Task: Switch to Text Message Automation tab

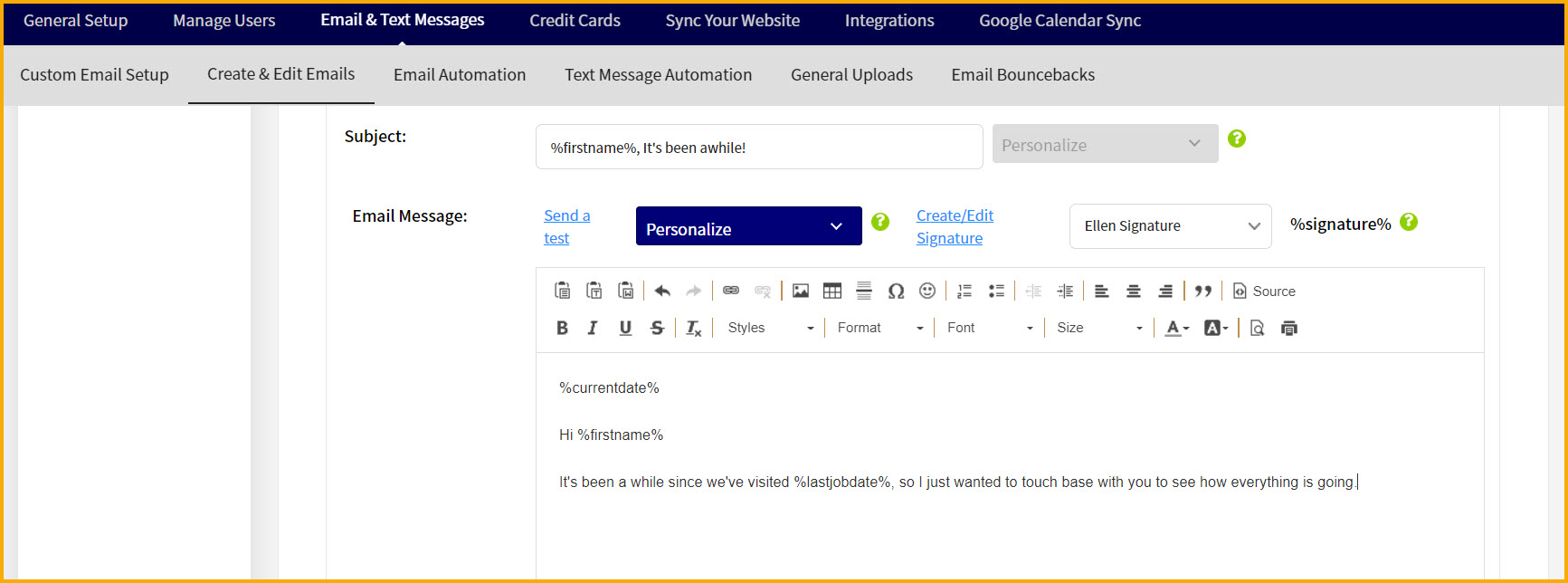Action: tap(659, 75)
